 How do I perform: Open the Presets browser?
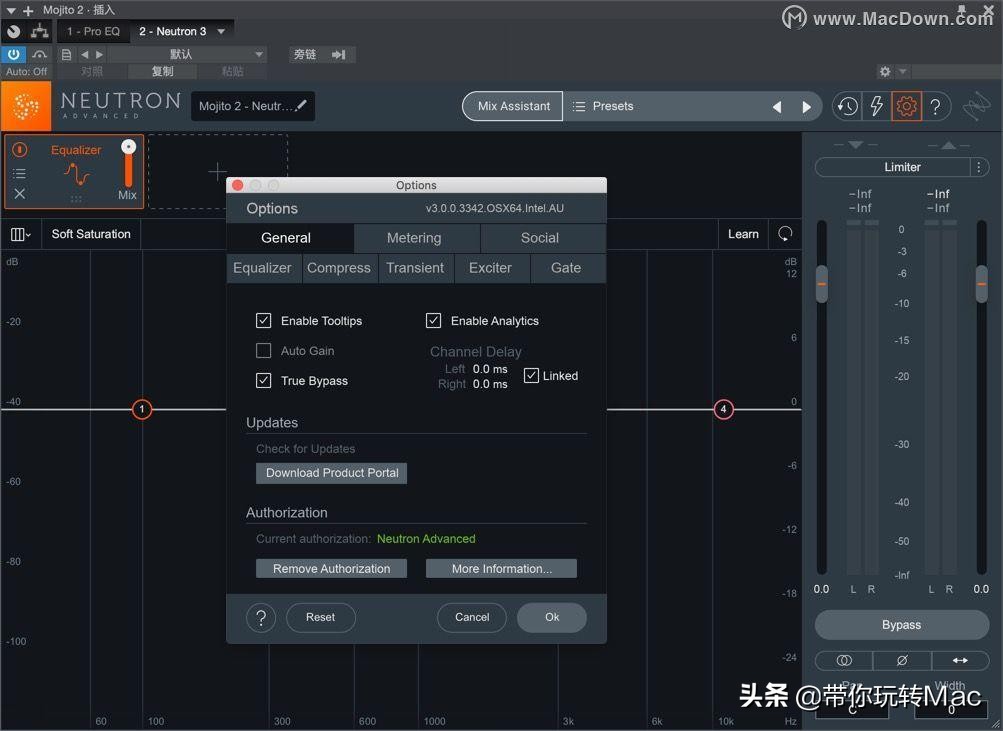tap(602, 105)
